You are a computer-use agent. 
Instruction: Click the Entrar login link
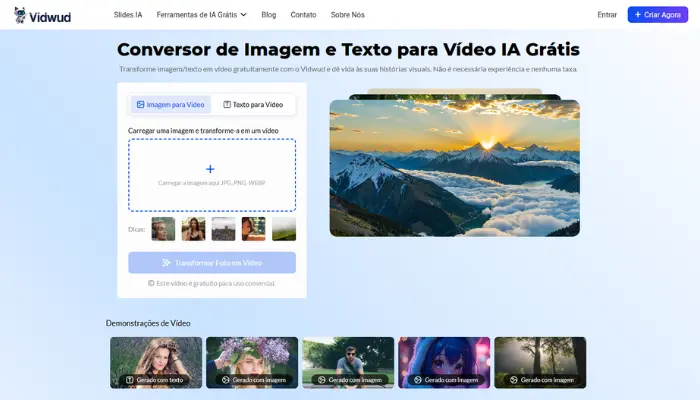(607, 15)
